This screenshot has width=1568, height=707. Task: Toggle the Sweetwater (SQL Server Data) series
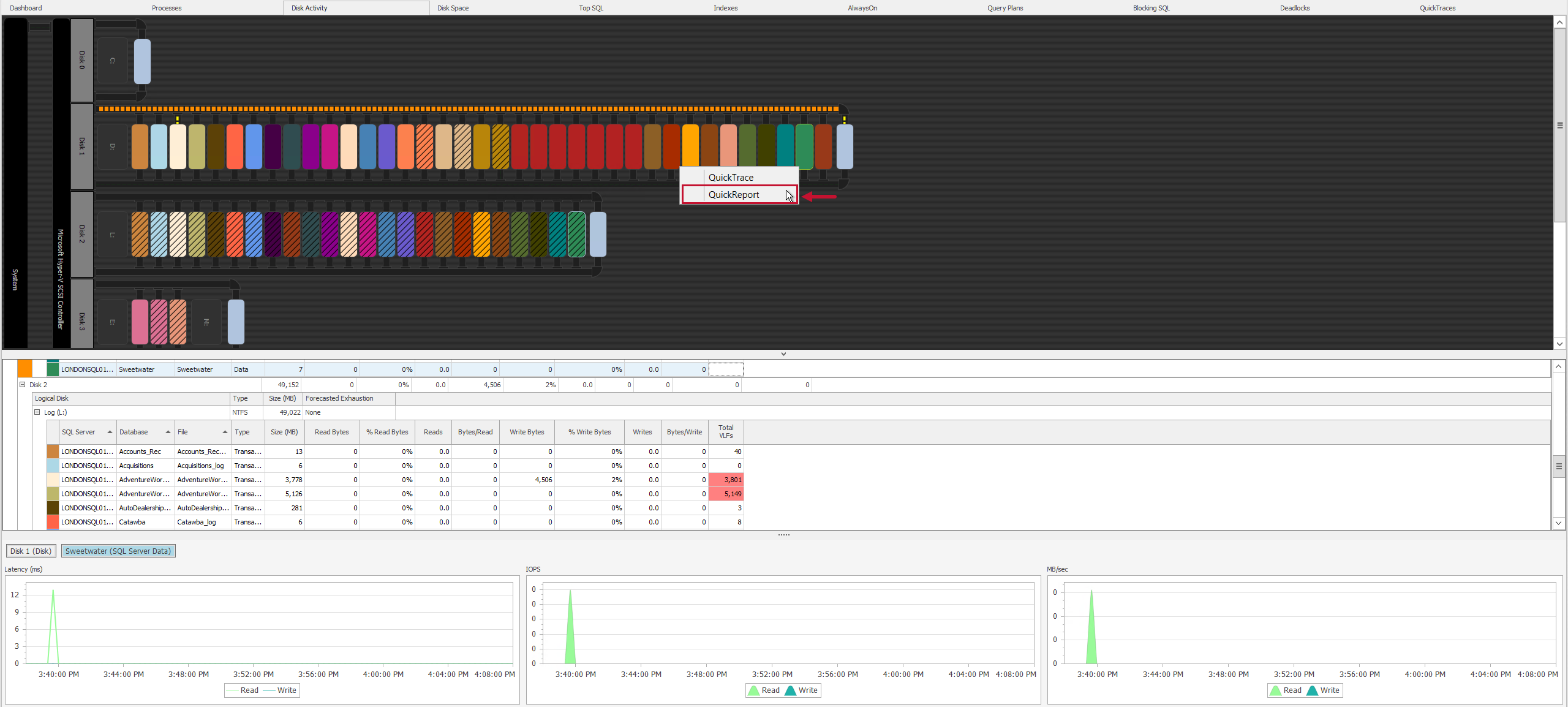click(x=118, y=551)
